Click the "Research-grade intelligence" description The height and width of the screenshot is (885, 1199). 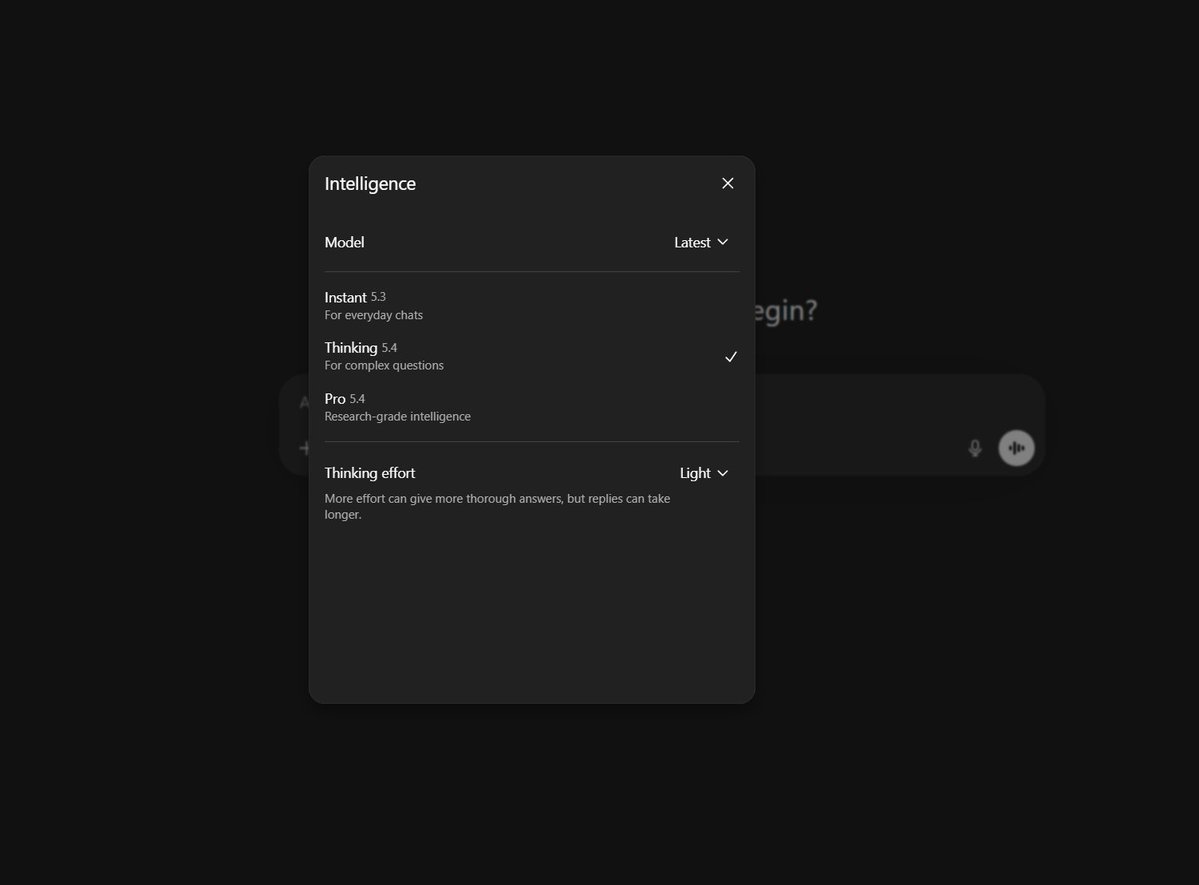coord(398,416)
